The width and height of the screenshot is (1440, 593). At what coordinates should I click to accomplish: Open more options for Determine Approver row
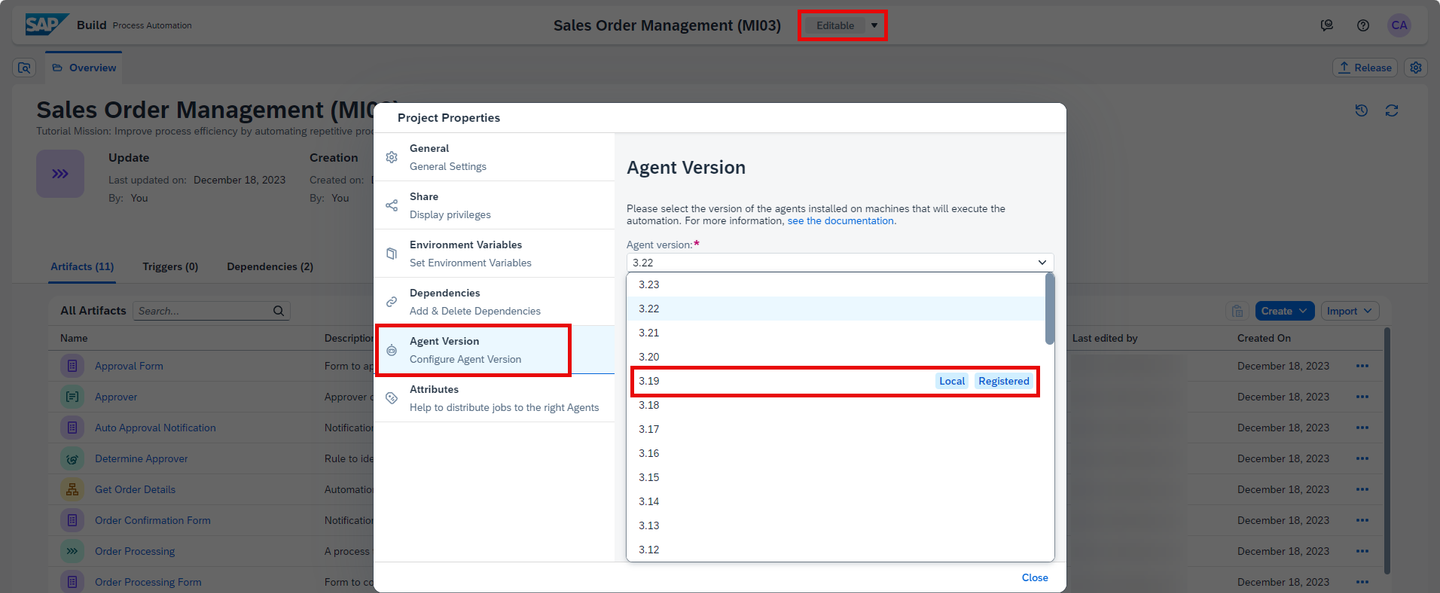[x=1362, y=459]
